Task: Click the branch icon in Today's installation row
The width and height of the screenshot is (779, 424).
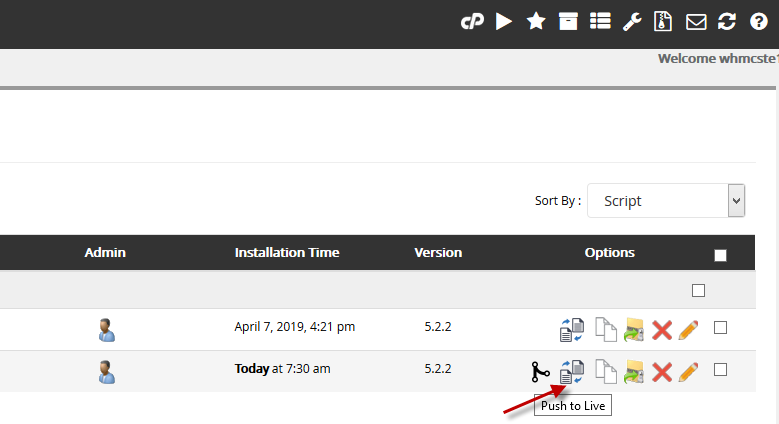Action: (541, 372)
